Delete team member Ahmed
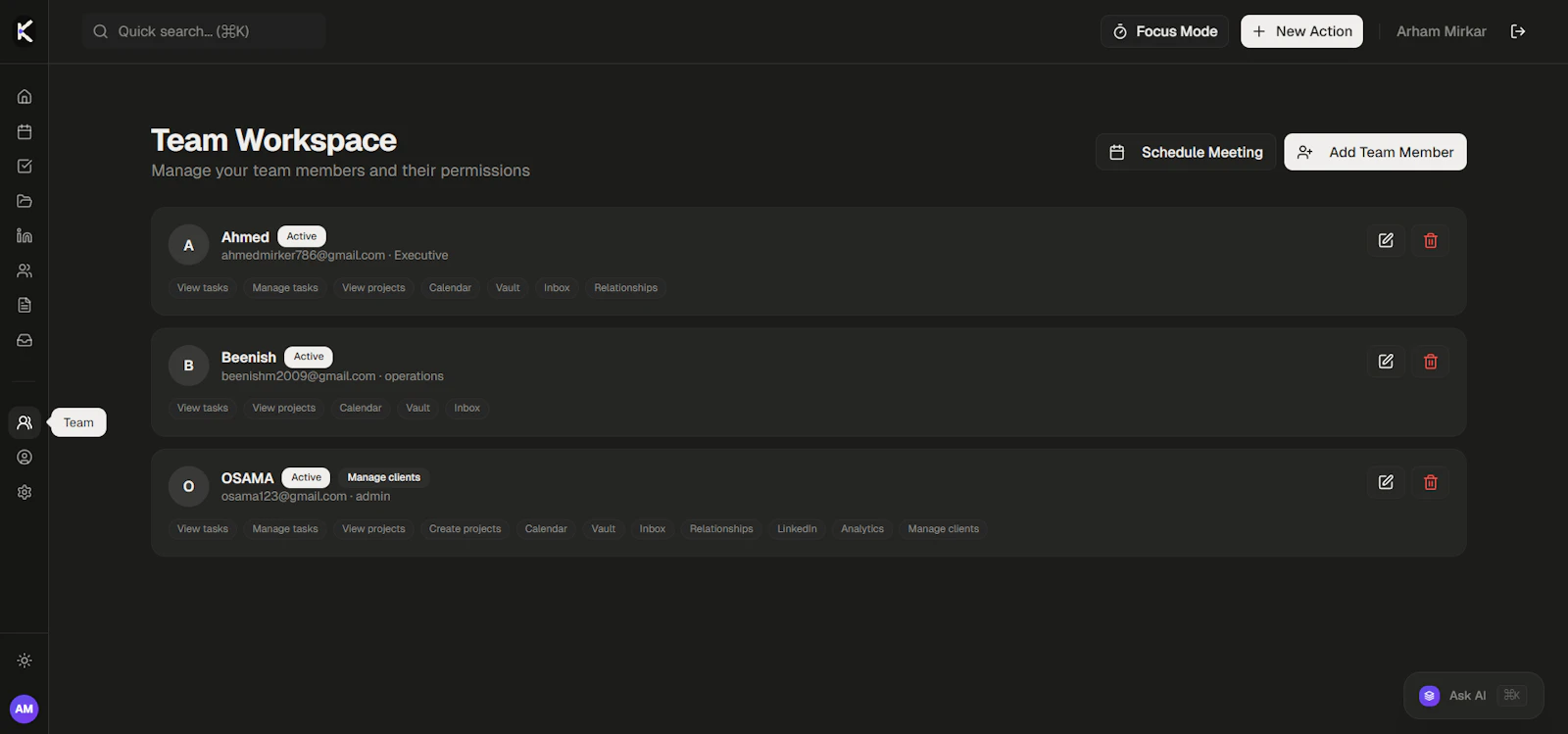 1431,240
